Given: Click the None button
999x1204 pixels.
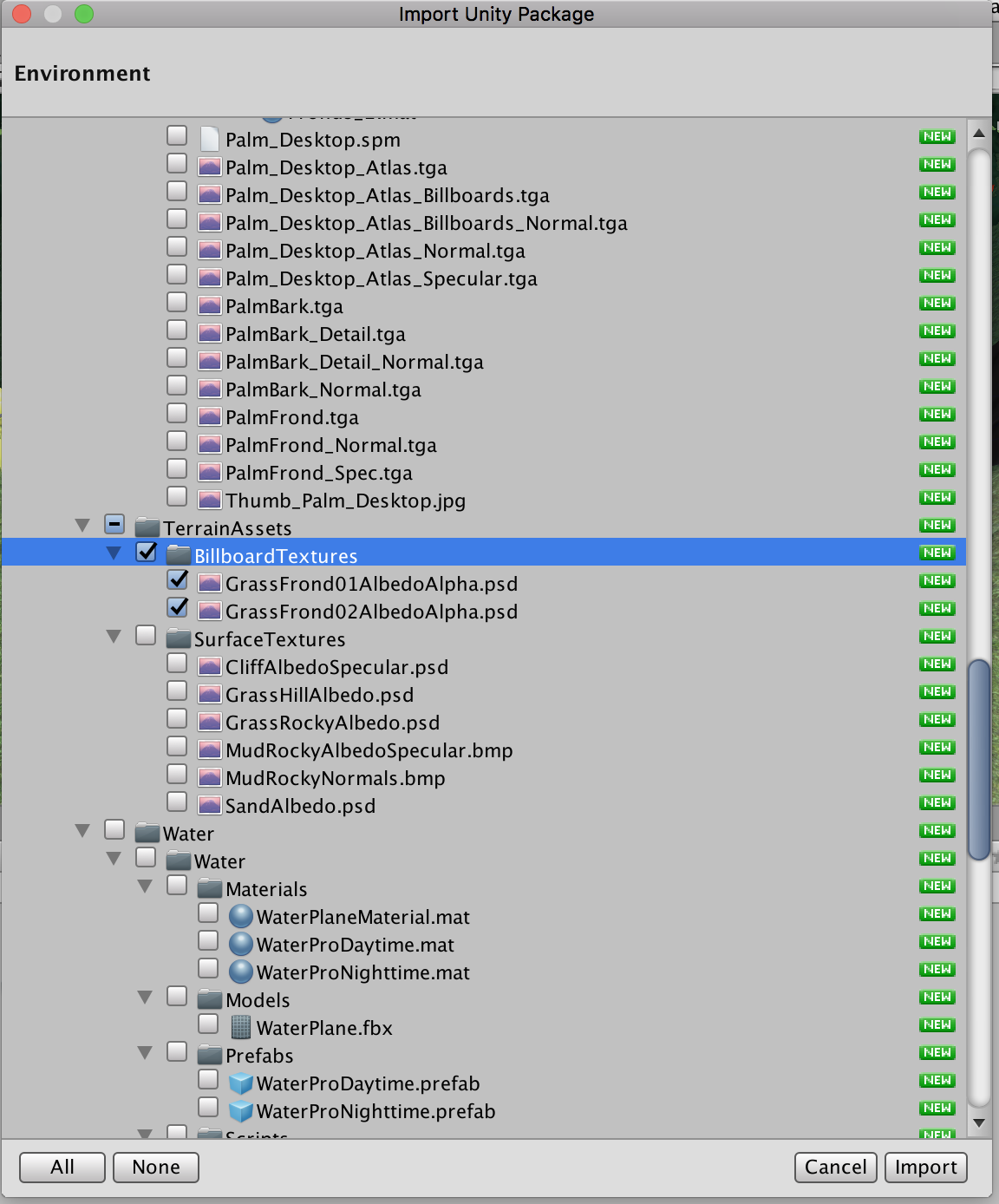Looking at the screenshot, I should pyautogui.click(x=156, y=1167).
